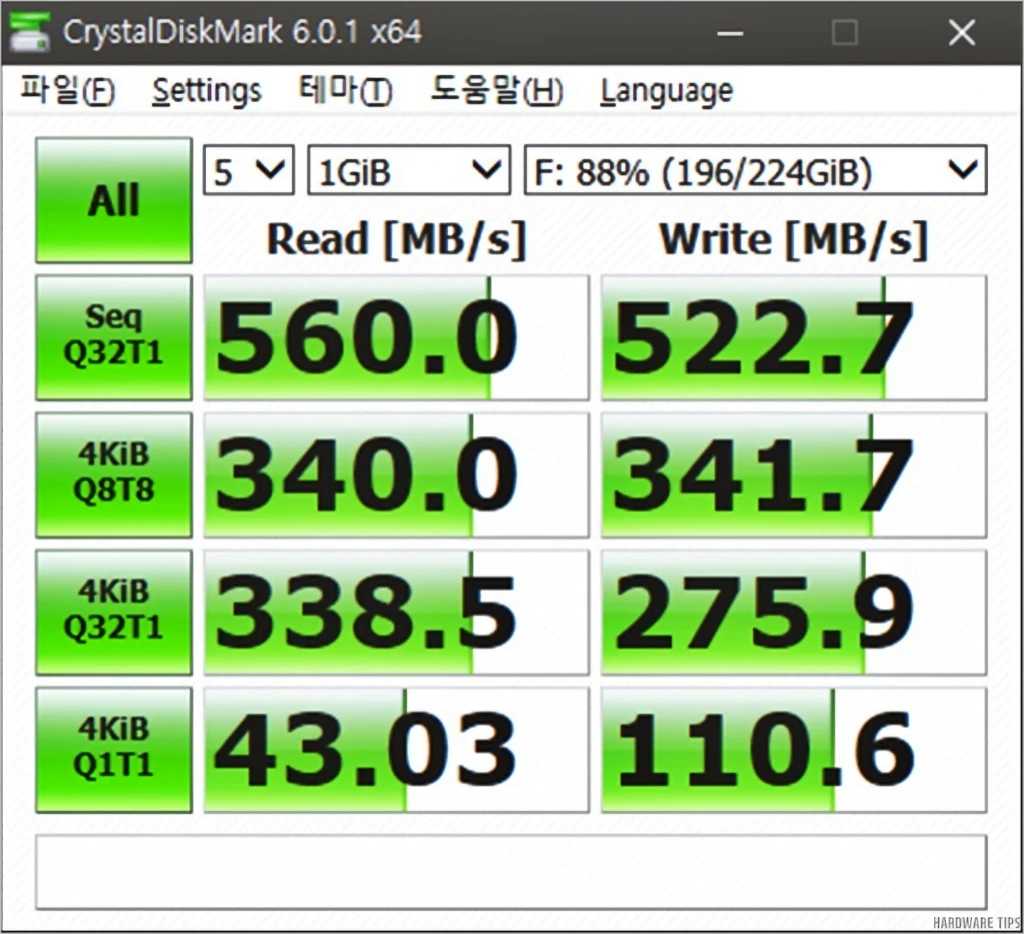Expand the 1GiB test size dropdown
Image resolution: width=1024 pixels, height=934 pixels.
(x=409, y=170)
